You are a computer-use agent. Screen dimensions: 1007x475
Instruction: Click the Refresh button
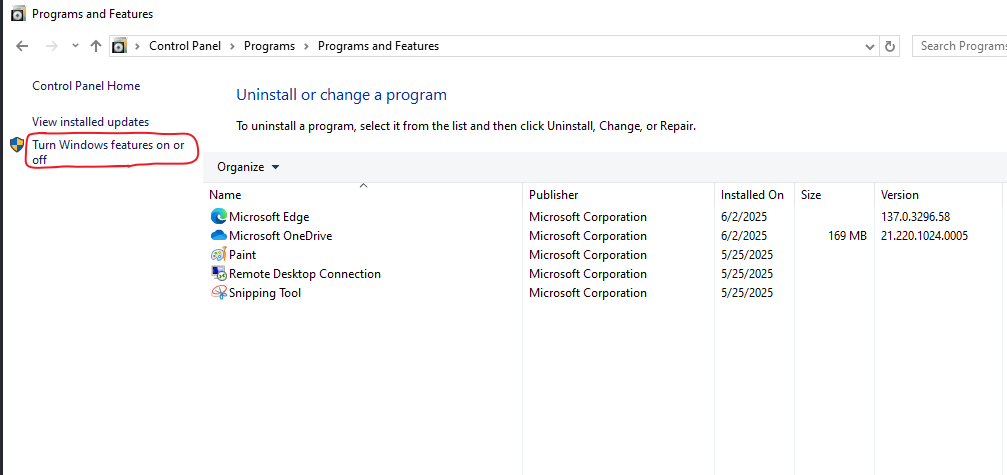889,46
